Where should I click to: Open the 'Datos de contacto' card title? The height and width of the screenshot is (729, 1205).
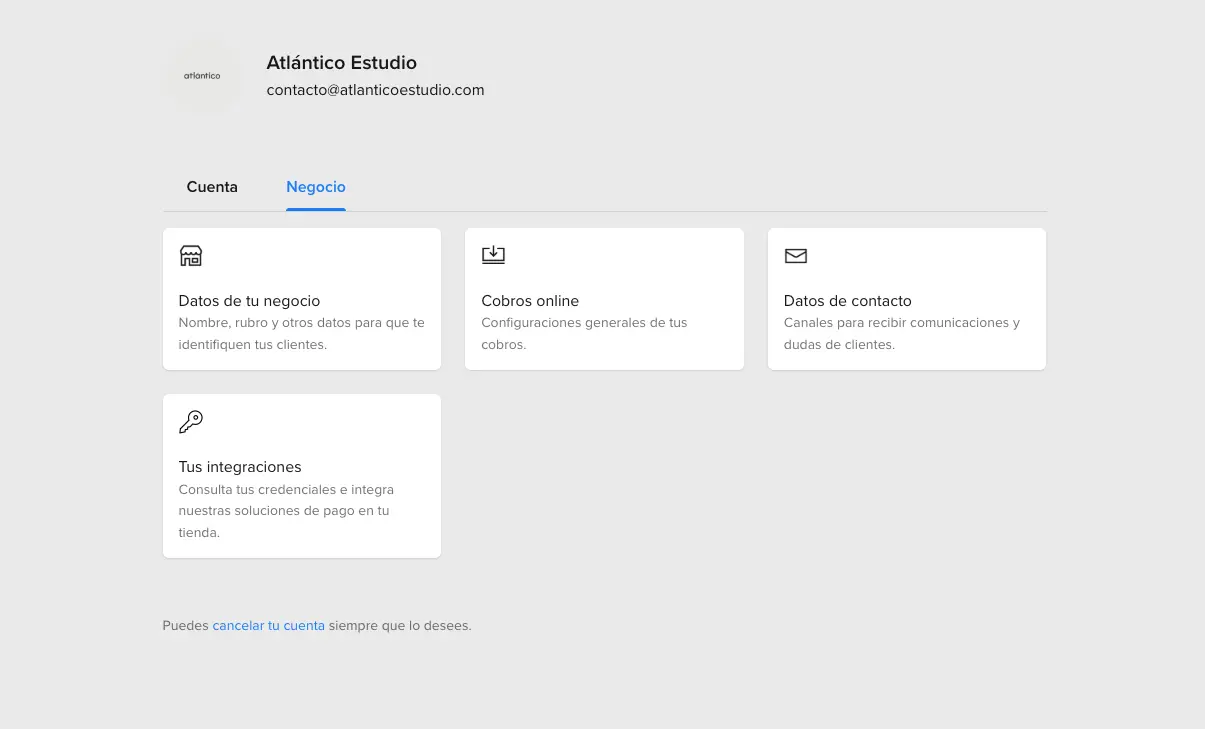pyautogui.click(x=847, y=301)
